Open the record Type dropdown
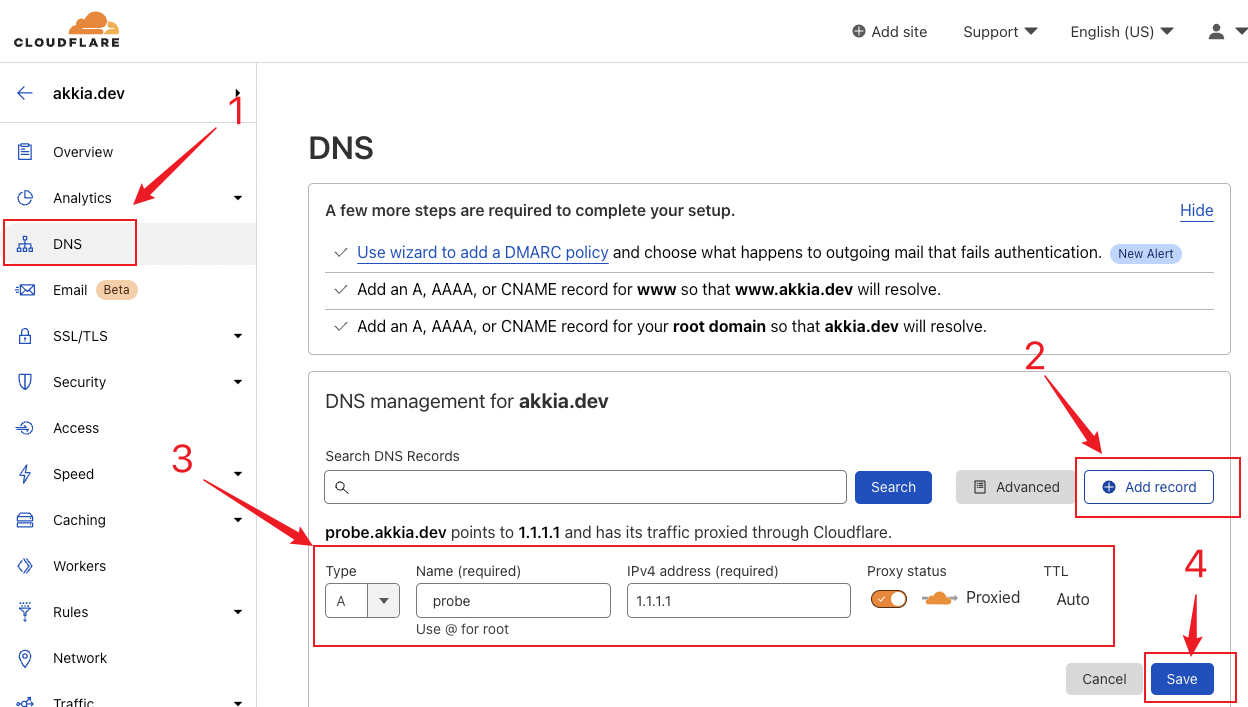This screenshot has height=707, width=1248. pyautogui.click(x=383, y=600)
